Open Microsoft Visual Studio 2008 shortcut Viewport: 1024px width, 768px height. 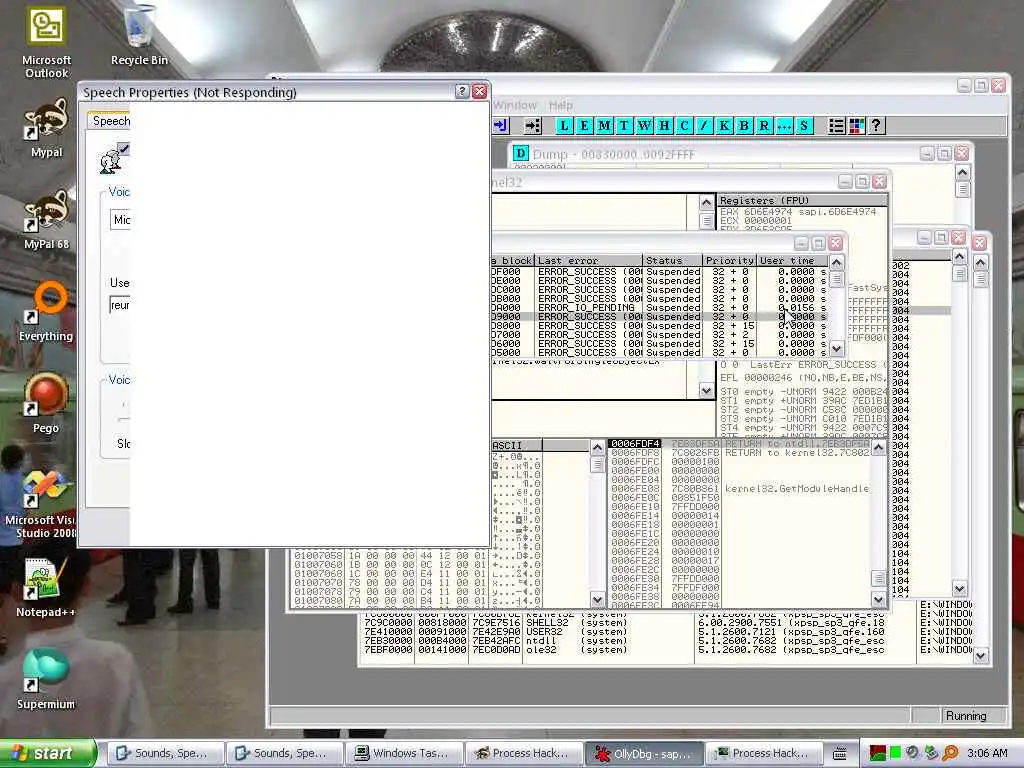point(39,503)
